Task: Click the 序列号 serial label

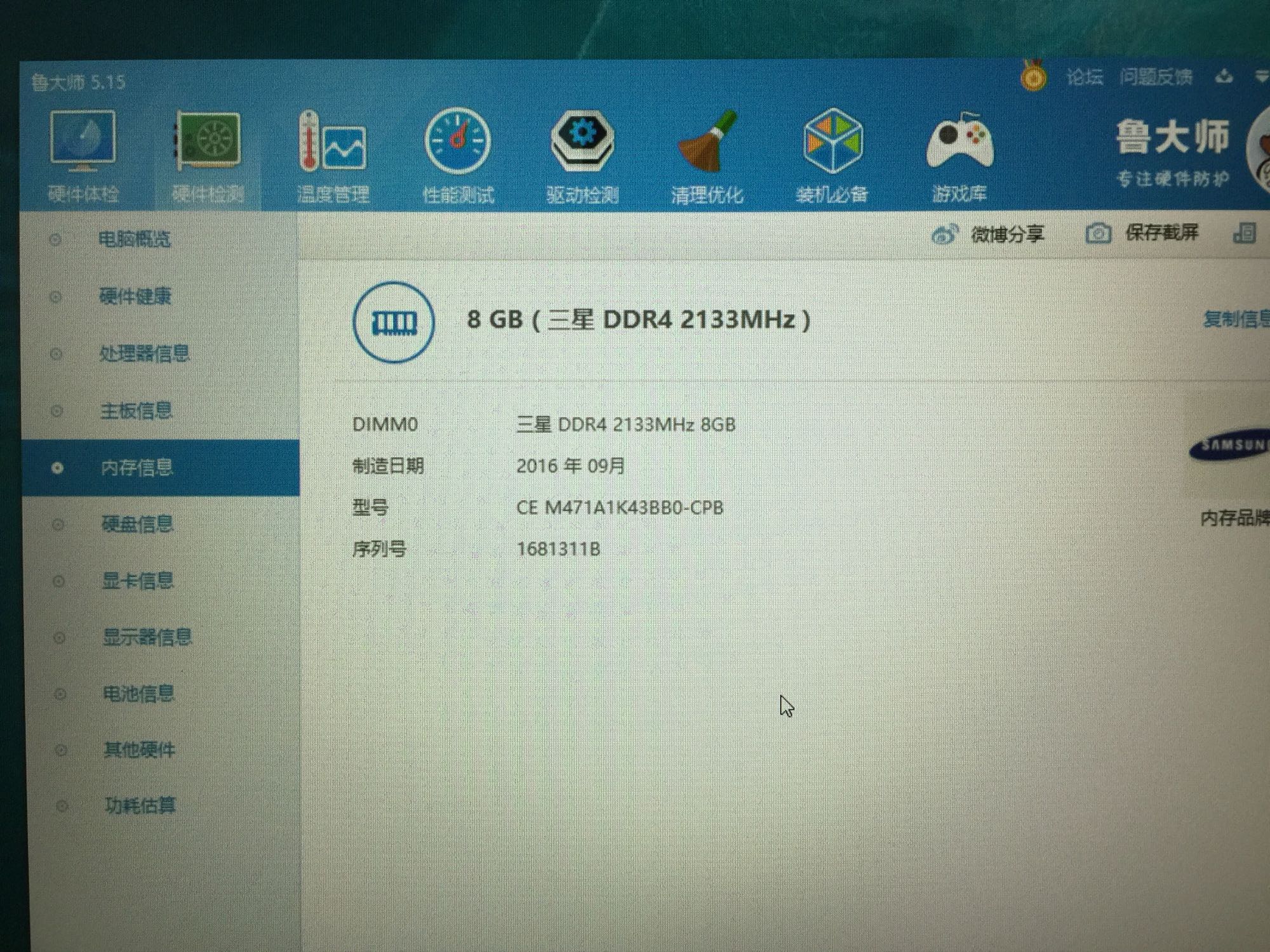Action: click(x=379, y=549)
